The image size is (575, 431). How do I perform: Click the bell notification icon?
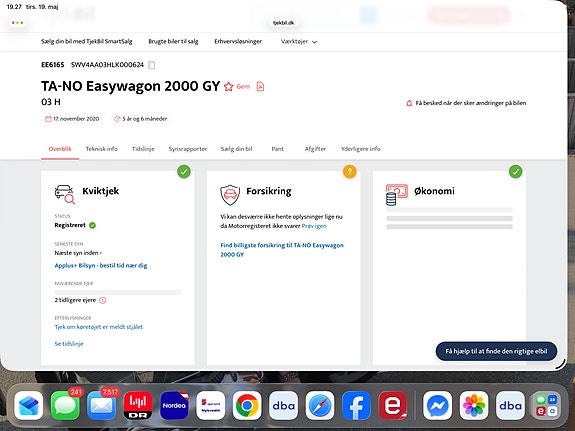tap(409, 103)
